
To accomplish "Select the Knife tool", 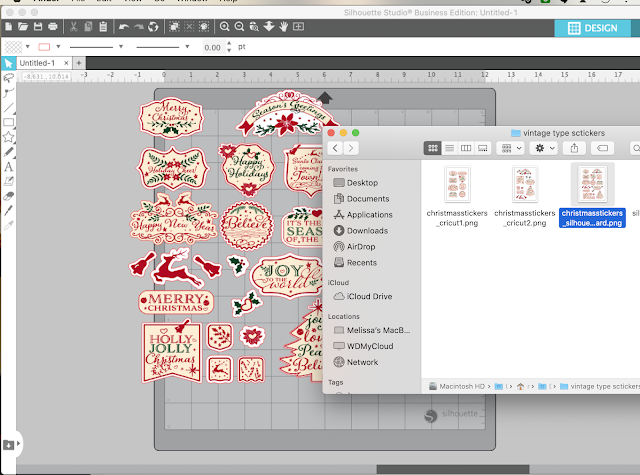I will 8,211.
